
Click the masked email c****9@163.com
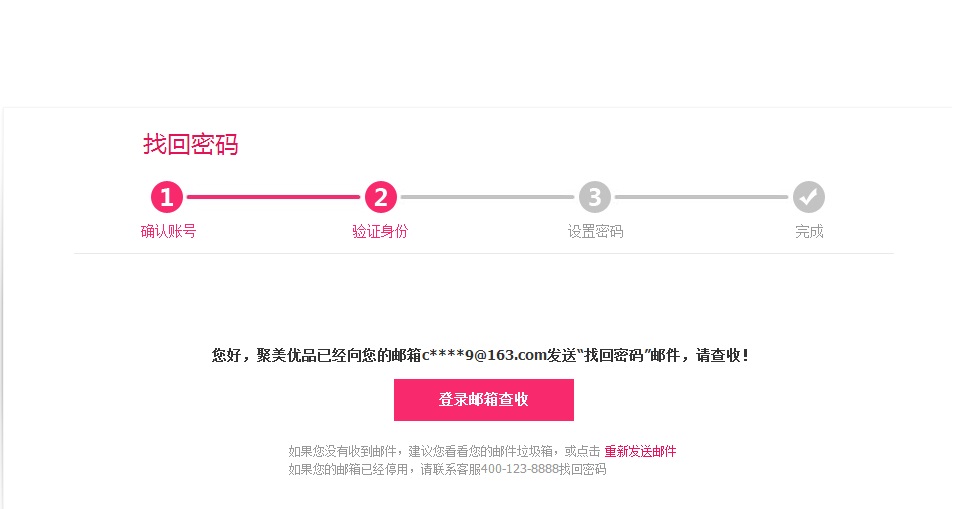[x=484, y=356]
